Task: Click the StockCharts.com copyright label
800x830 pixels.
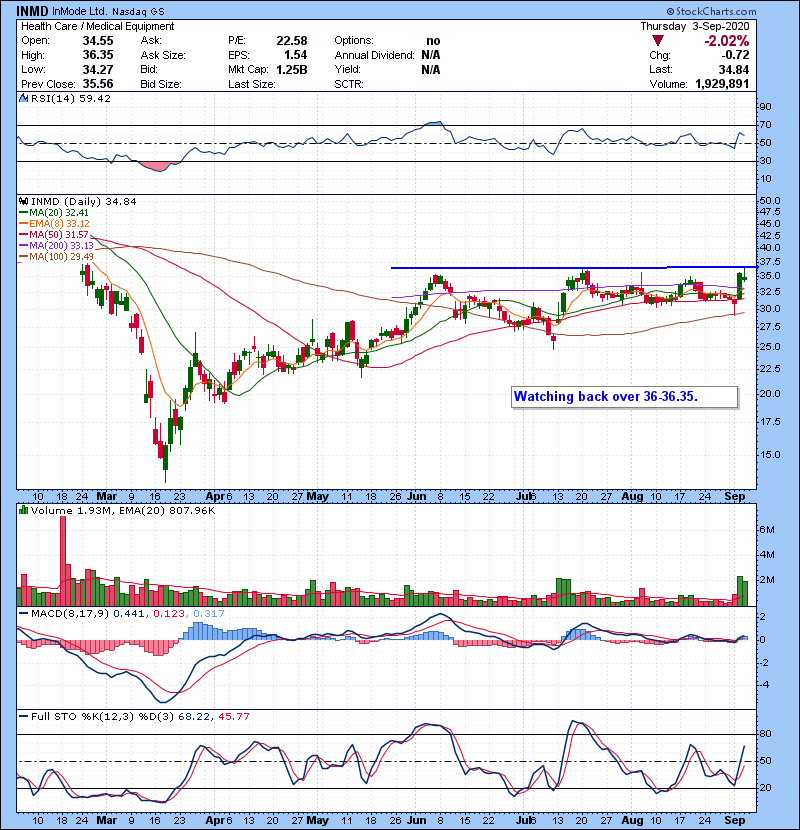Action: click(x=712, y=11)
